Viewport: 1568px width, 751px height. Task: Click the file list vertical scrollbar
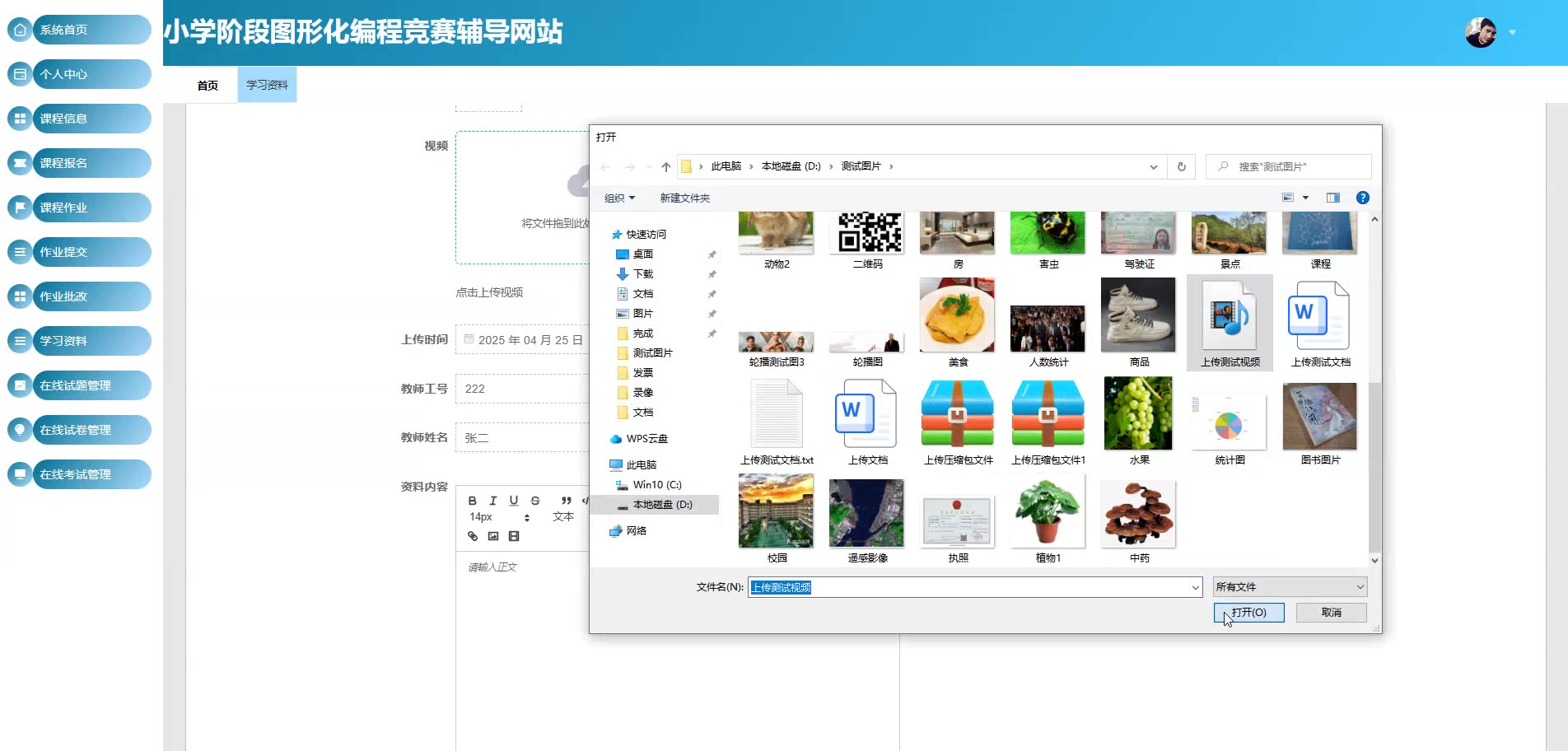click(x=1374, y=465)
